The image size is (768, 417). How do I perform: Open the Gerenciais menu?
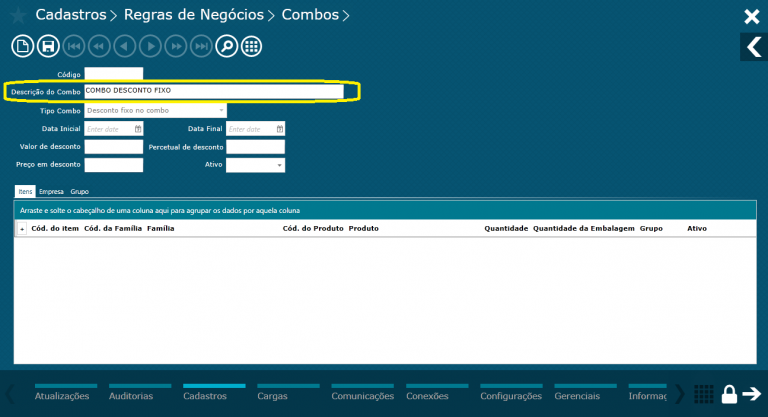click(x=577, y=396)
